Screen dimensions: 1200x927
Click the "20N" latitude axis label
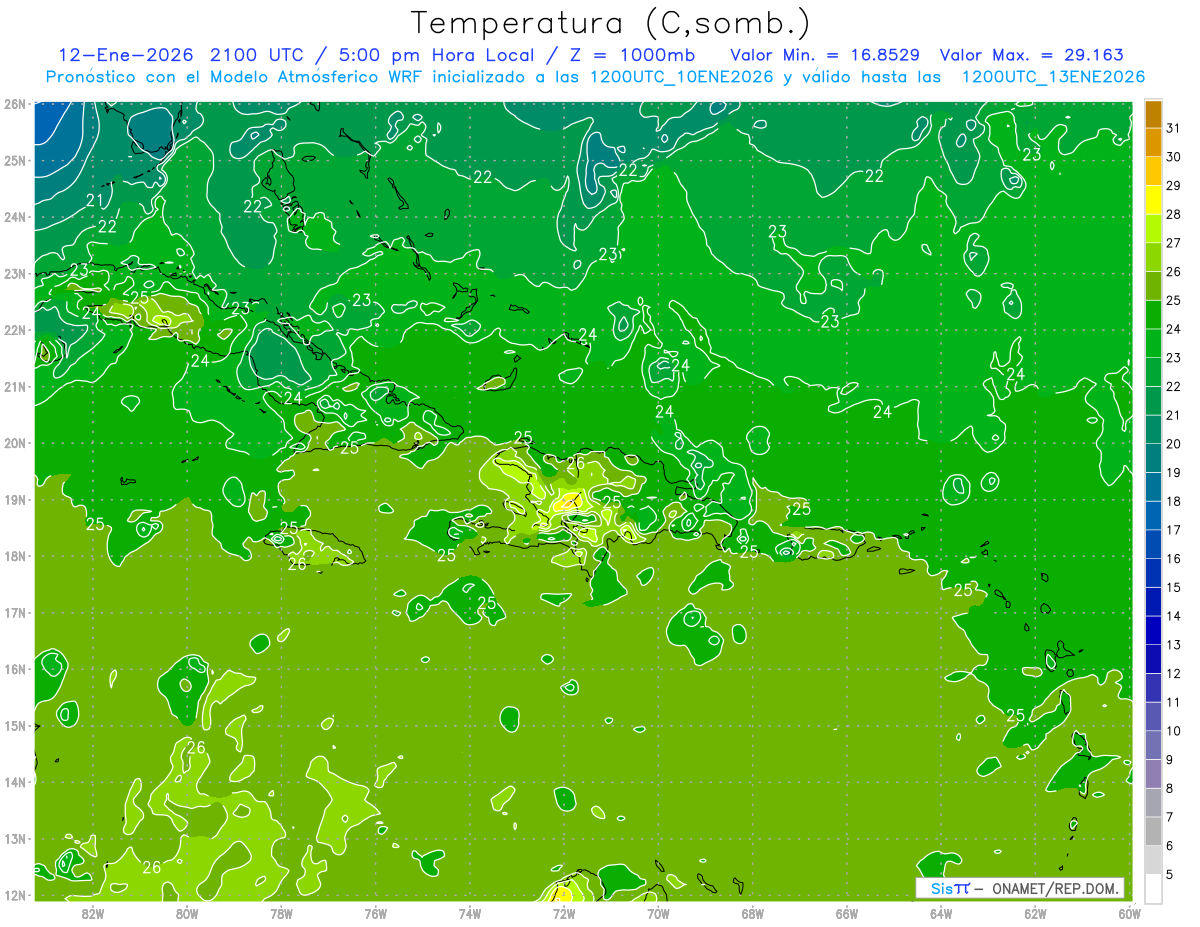pyautogui.click(x=14, y=443)
